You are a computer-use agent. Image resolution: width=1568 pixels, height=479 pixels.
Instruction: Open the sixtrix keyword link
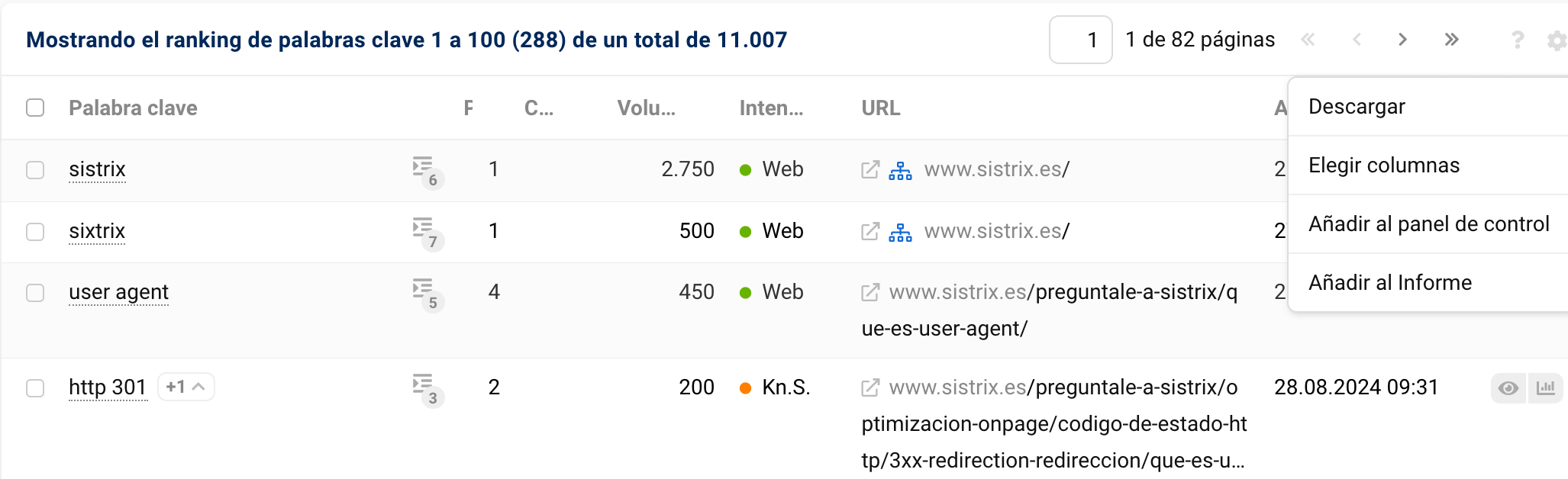pyautogui.click(x=97, y=231)
